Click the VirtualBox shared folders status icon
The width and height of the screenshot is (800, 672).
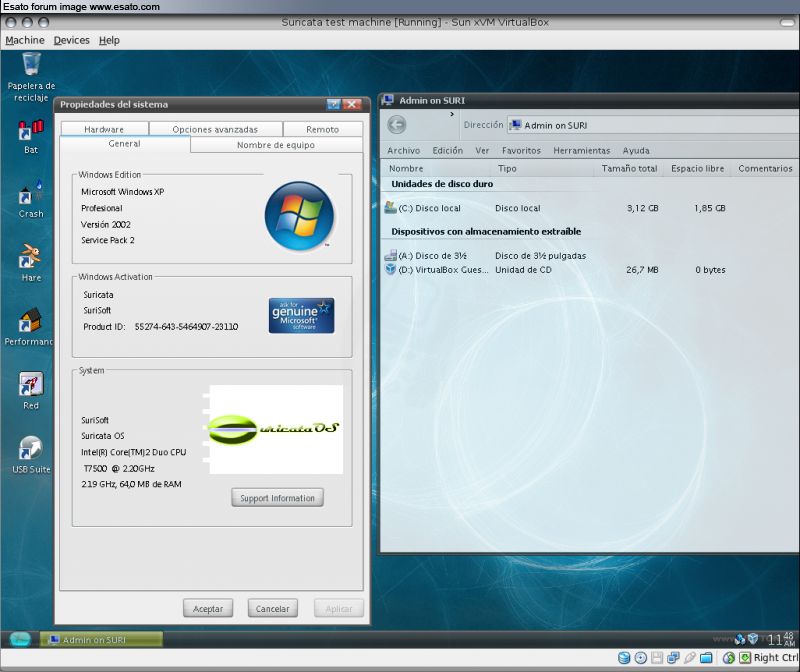[706, 658]
